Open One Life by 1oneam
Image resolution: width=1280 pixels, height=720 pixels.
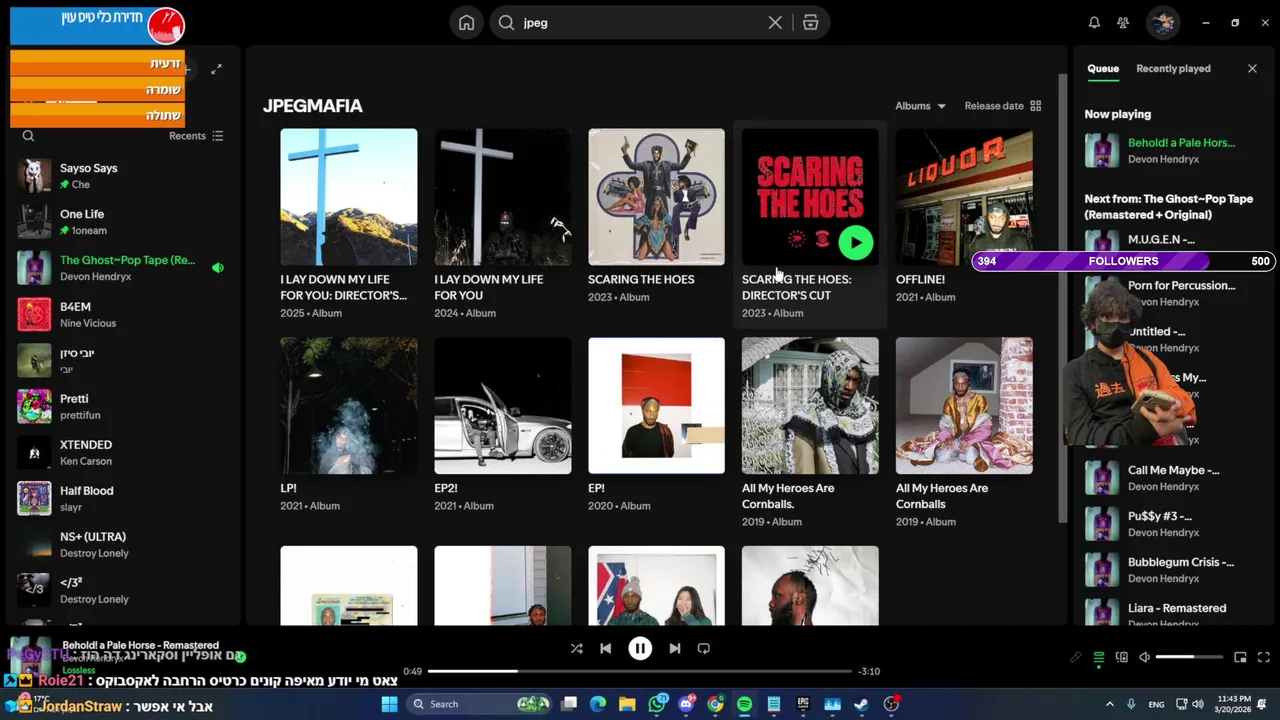[x=122, y=222]
